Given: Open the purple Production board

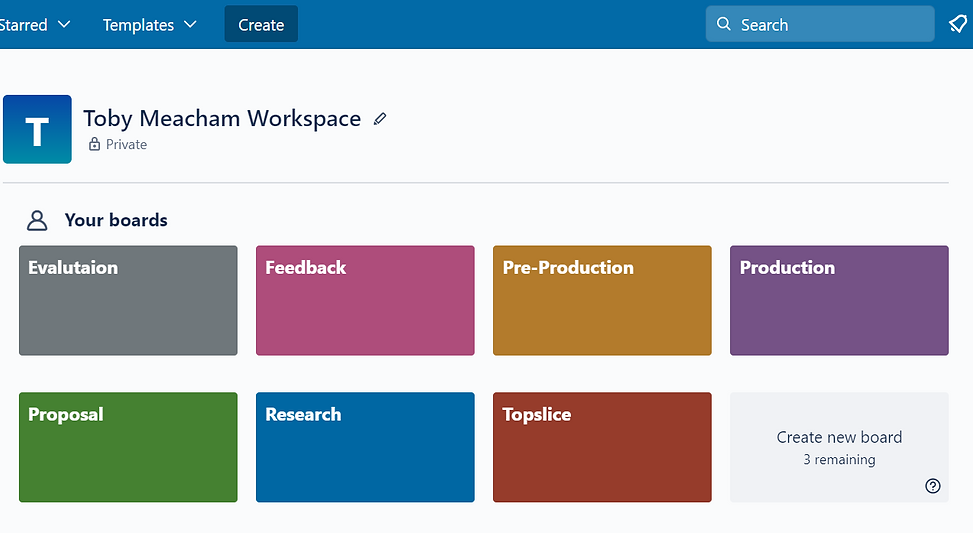Looking at the screenshot, I should (839, 300).
